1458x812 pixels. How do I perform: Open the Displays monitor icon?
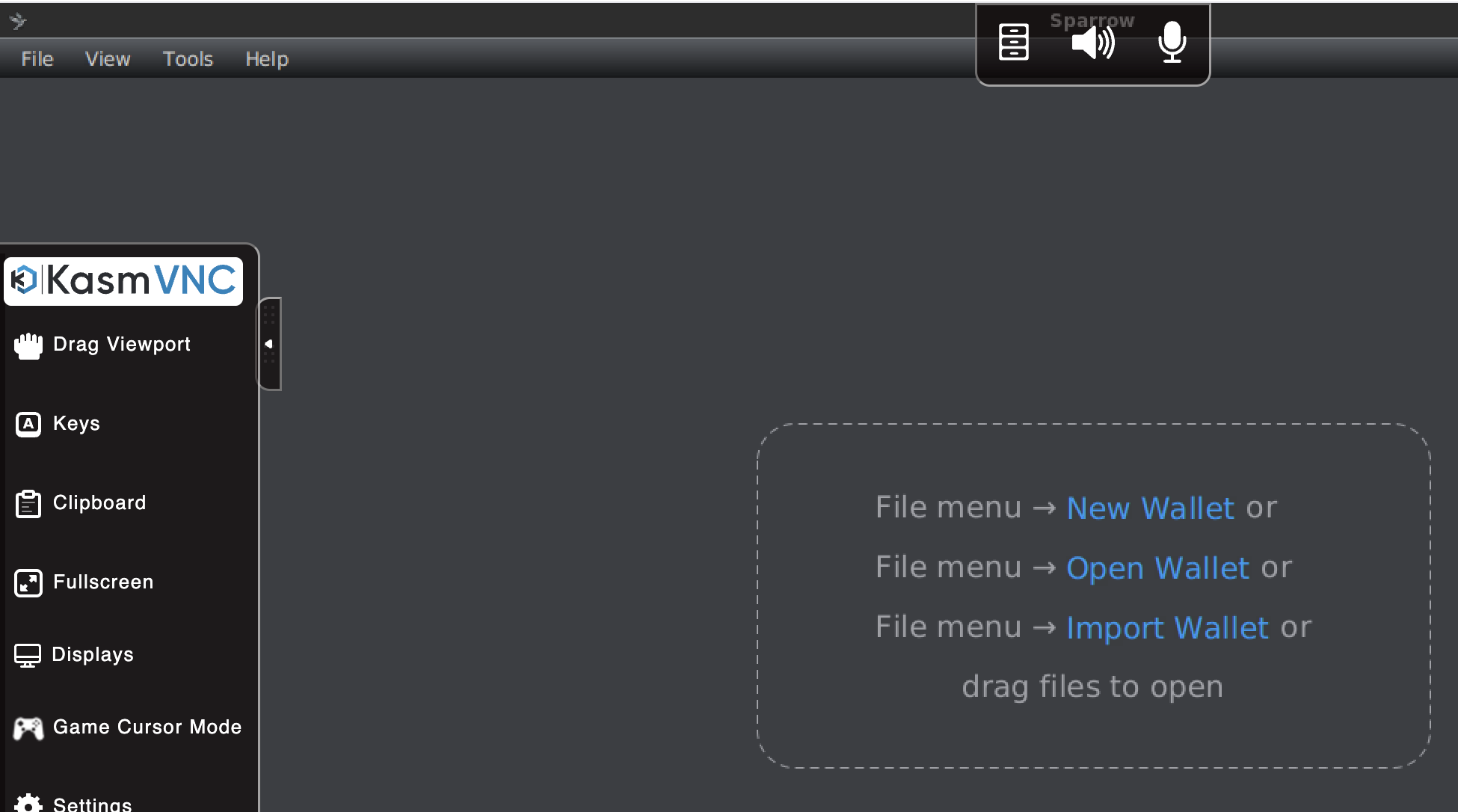coord(28,655)
